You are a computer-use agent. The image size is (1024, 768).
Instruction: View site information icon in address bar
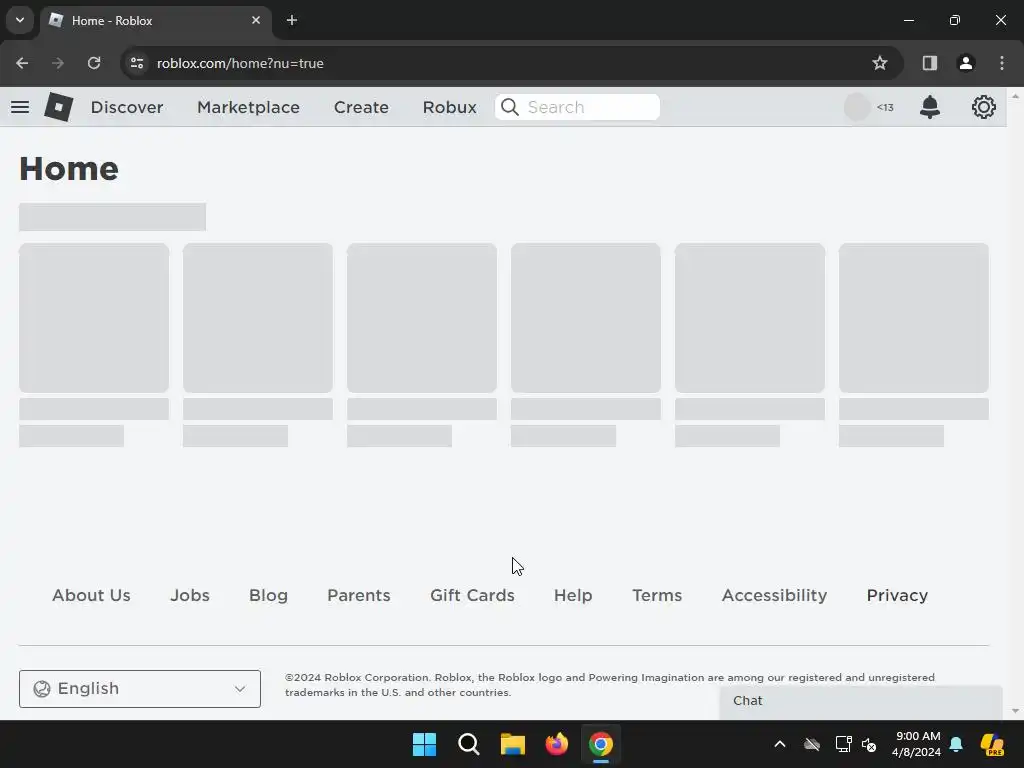(x=137, y=63)
